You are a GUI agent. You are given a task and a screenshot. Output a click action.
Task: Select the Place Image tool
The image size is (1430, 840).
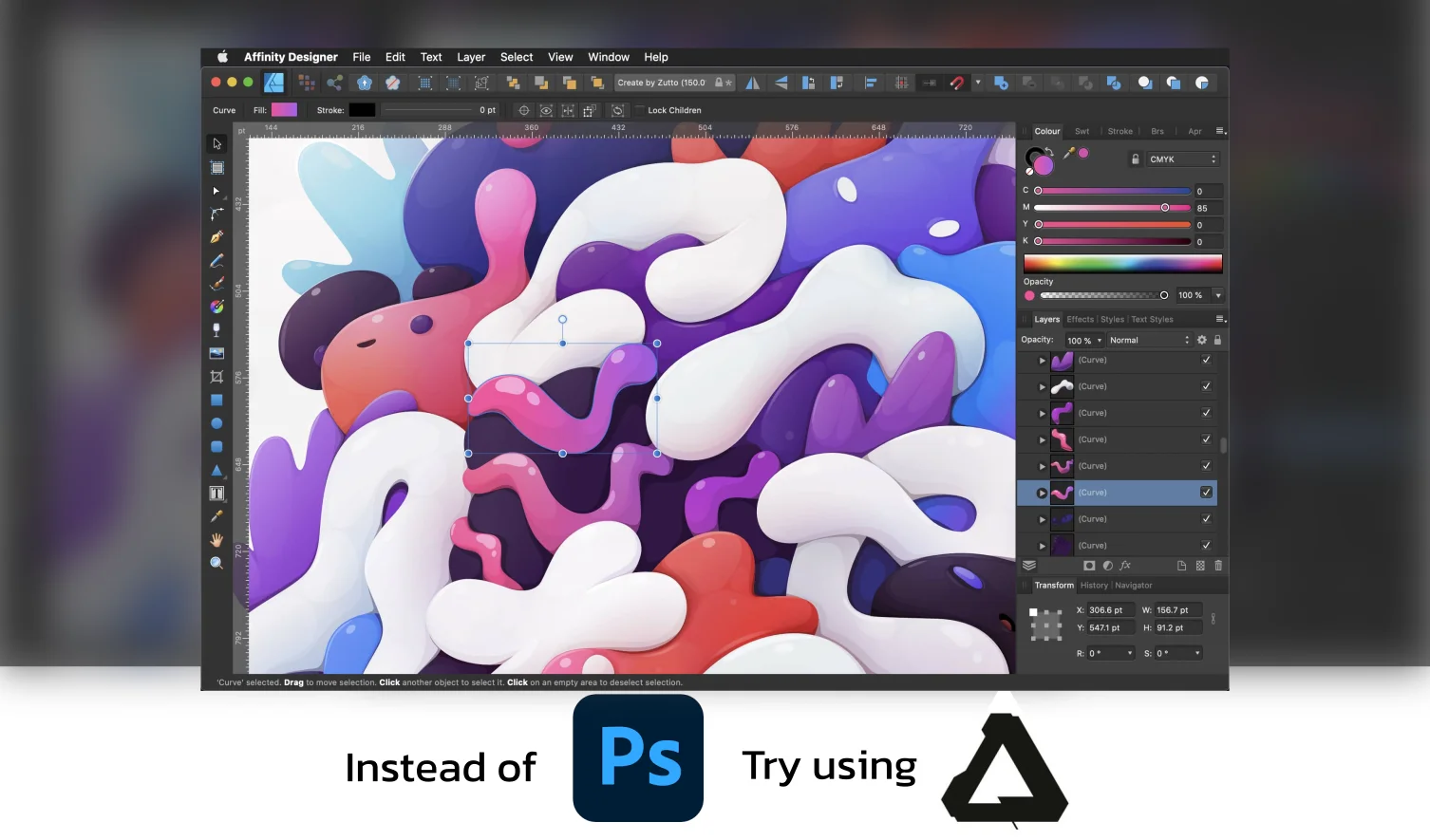pyautogui.click(x=216, y=353)
